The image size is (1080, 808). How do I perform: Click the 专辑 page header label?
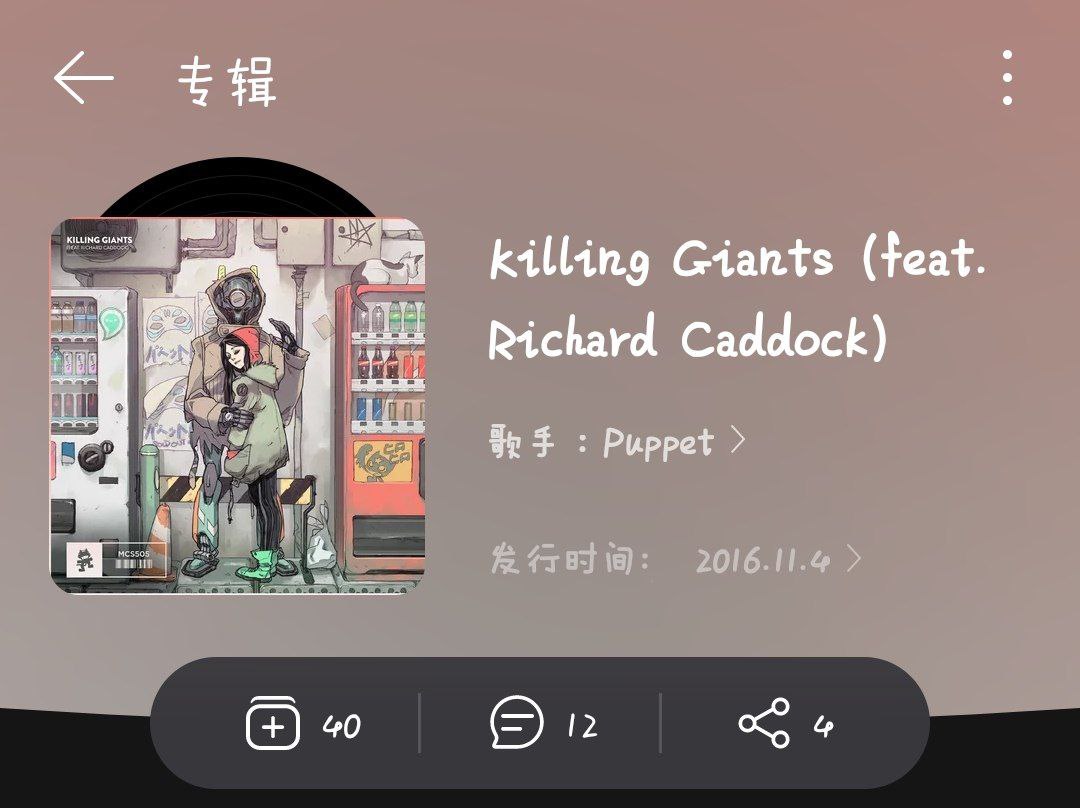tap(227, 82)
